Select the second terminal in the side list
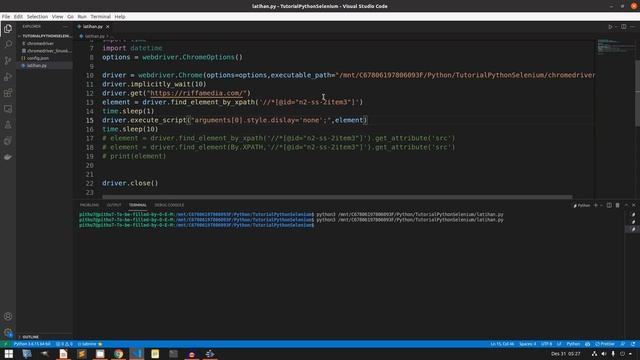The image size is (640, 360). [633, 222]
